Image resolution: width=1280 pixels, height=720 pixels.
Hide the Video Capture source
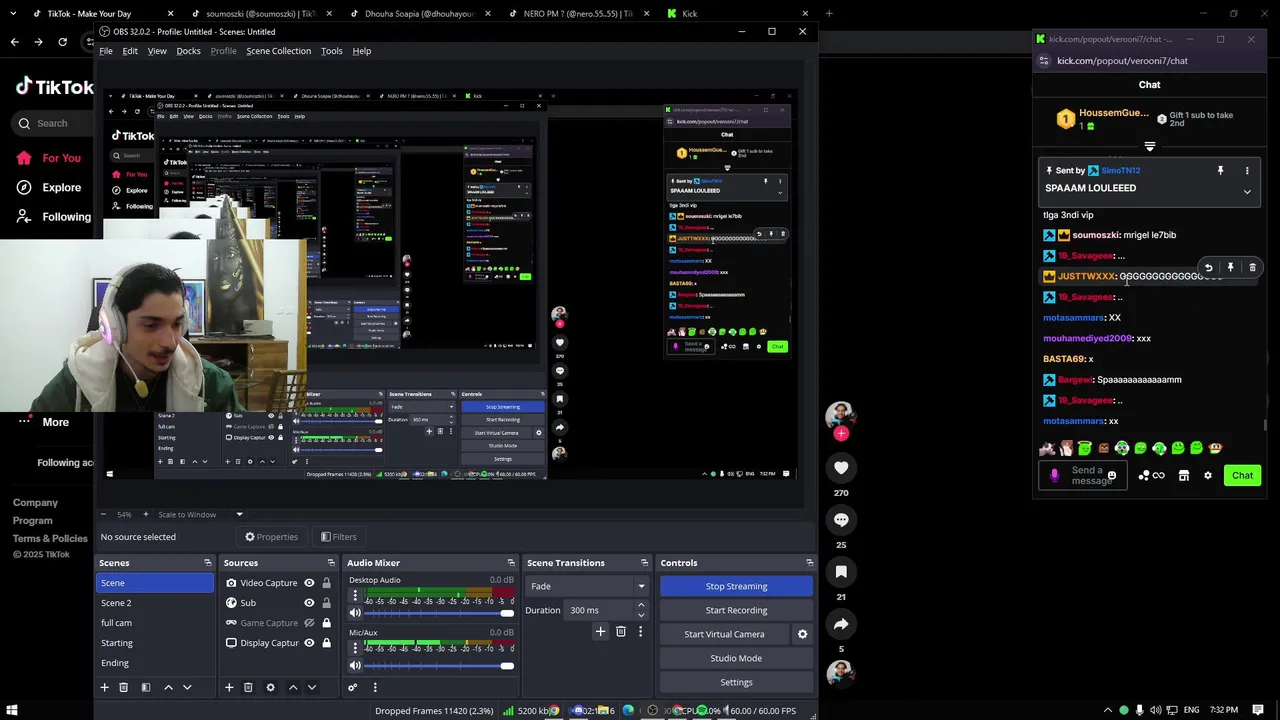pos(309,583)
